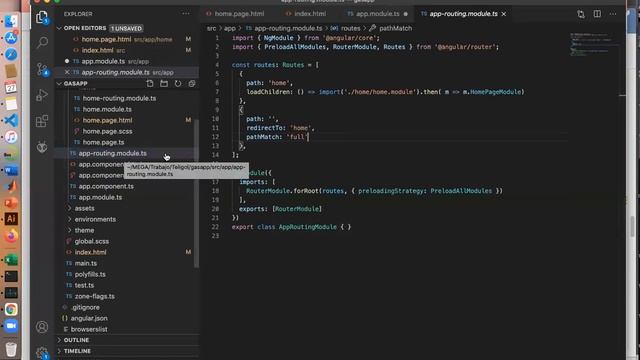Open the Source Control view
This screenshot has width=640, height=360.
coord(42,69)
